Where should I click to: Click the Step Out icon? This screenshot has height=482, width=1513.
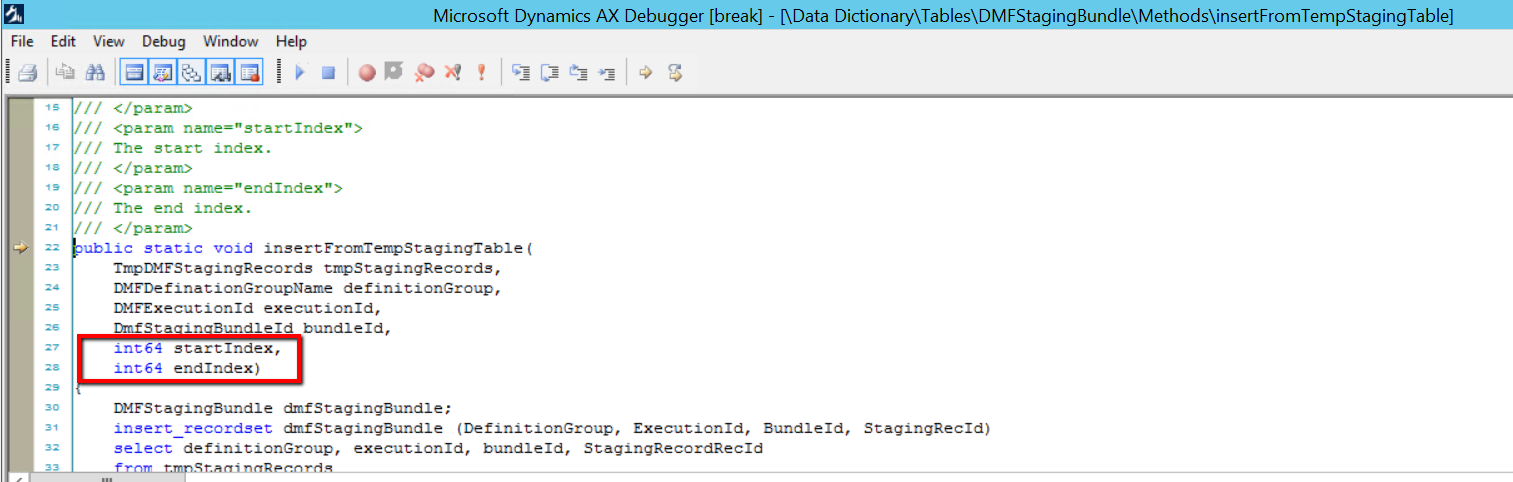[x=578, y=72]
